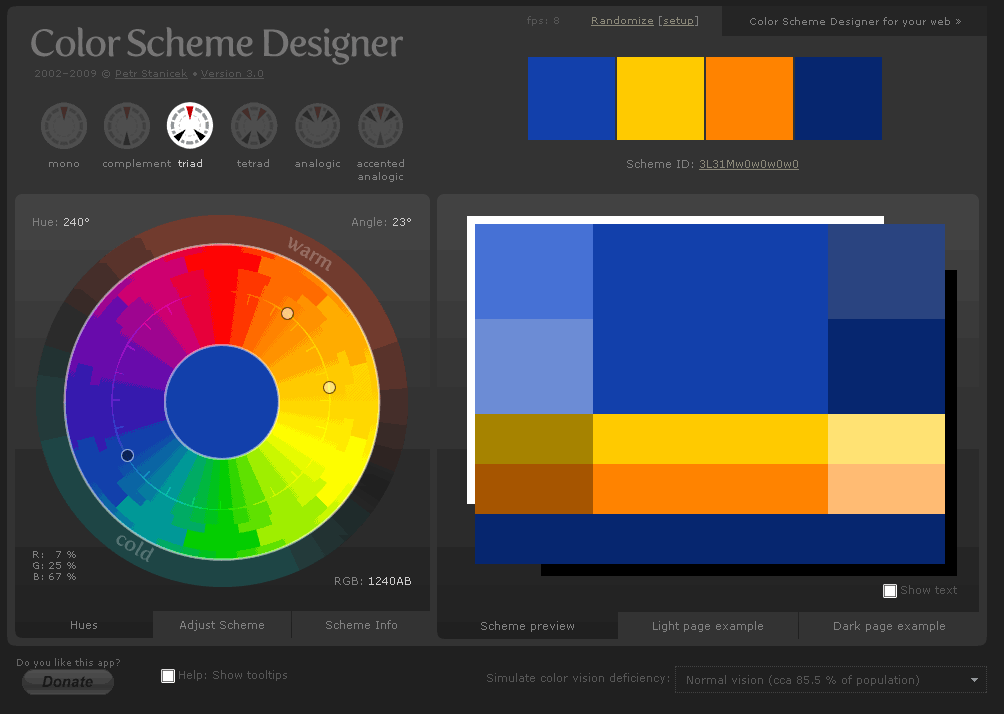The width and height of the screenshot is (1004, 714).
Task: Select the triad scheme icon
Action: [x=190, y=126]
